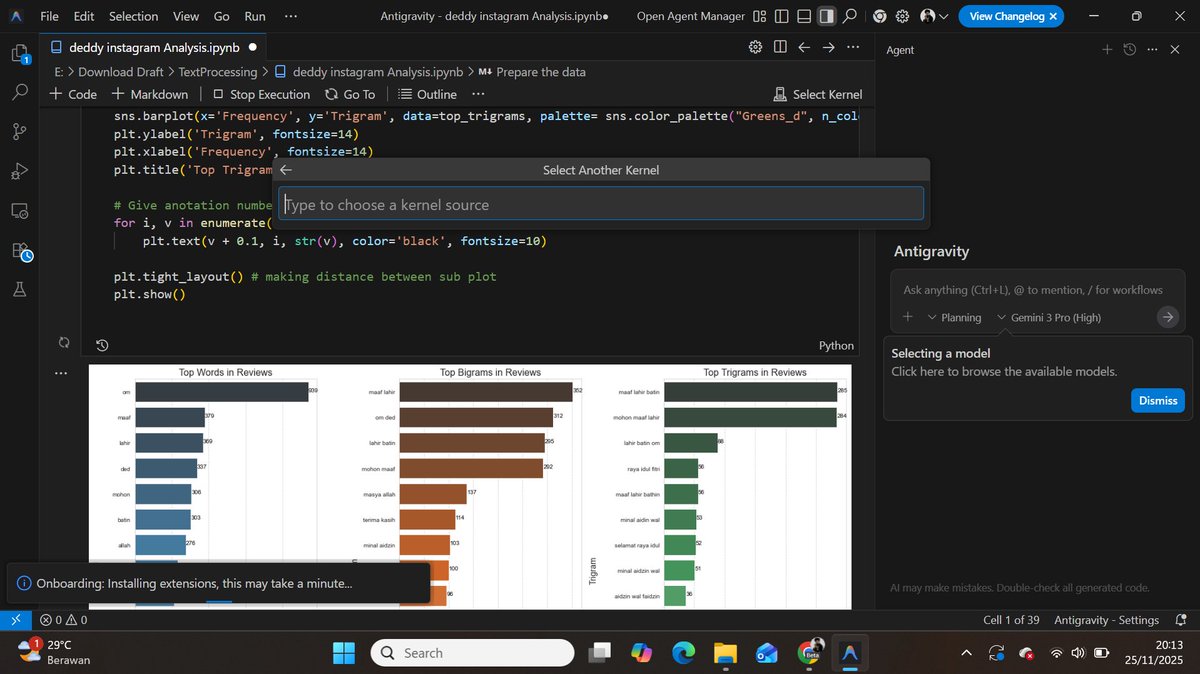Open the remote window indicator in status bar

[14, 620]
